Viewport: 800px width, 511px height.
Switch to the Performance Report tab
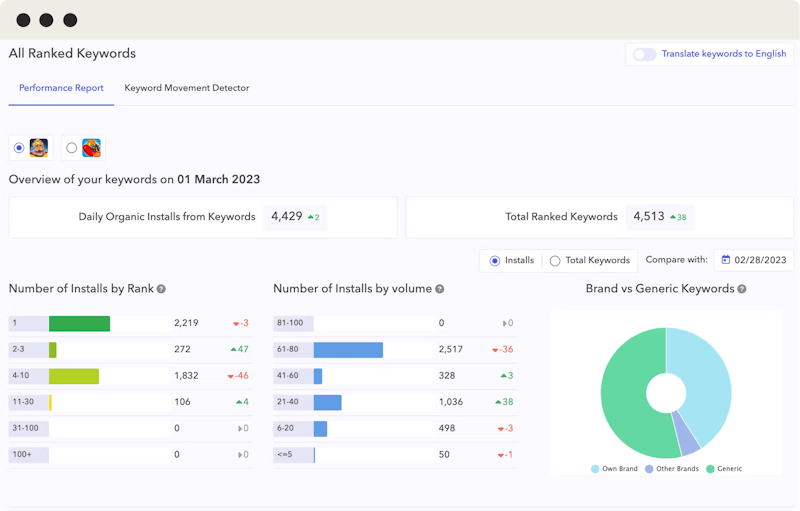[61, 88]
